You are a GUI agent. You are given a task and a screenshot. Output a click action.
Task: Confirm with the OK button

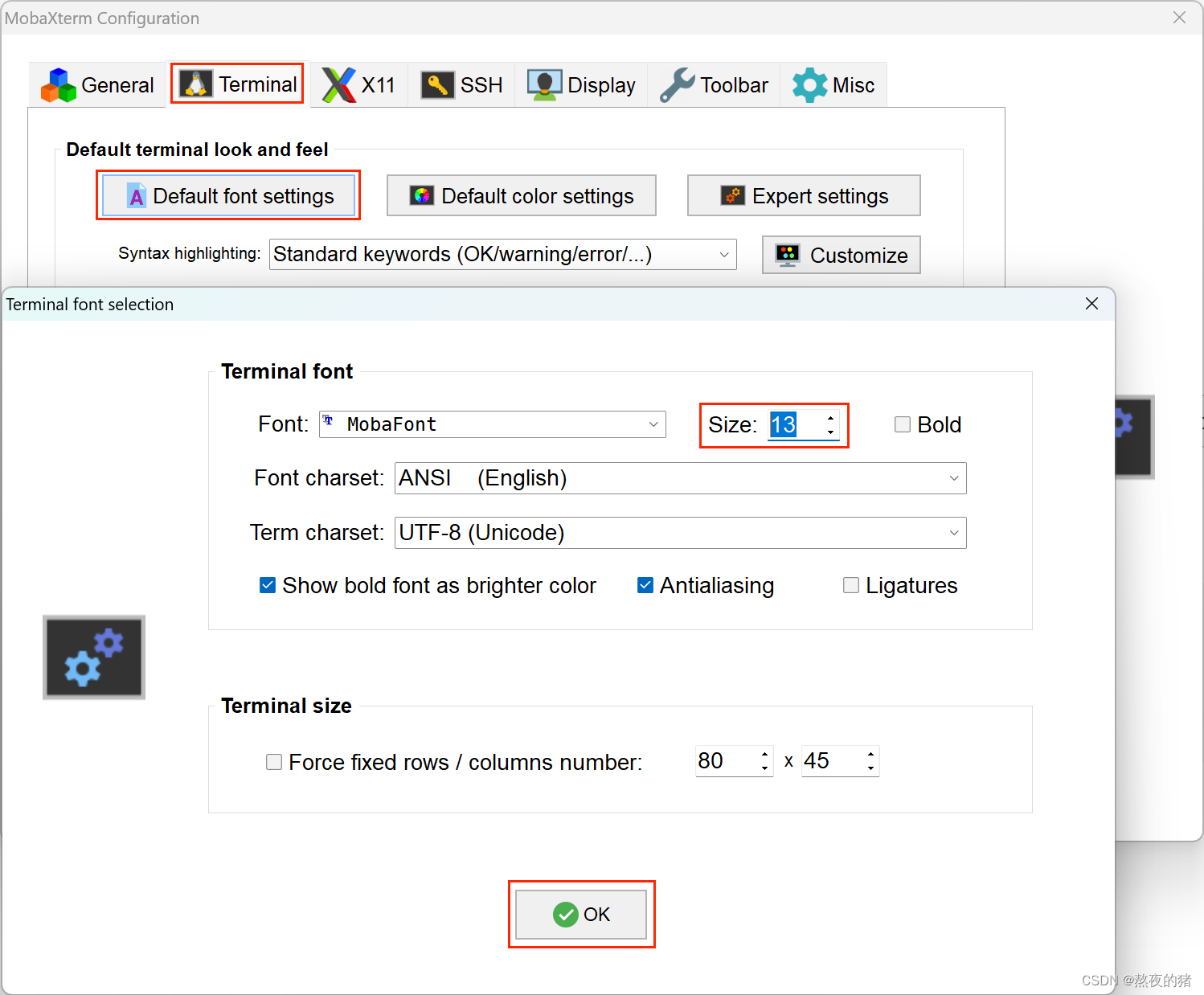581,914
